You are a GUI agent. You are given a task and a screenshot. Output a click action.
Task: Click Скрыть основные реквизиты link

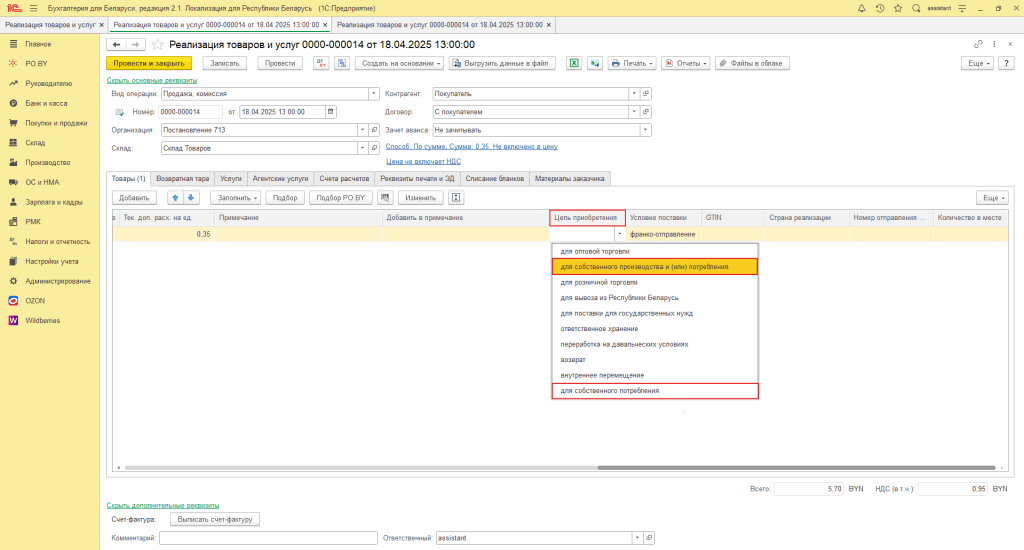point(152,80)
